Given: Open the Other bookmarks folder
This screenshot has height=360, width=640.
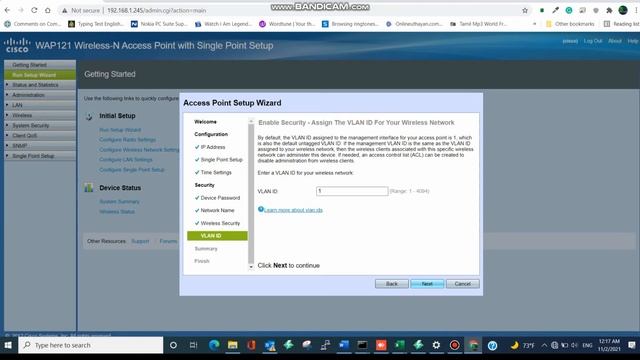Looking at the screenshot, I should click(570, 24).
